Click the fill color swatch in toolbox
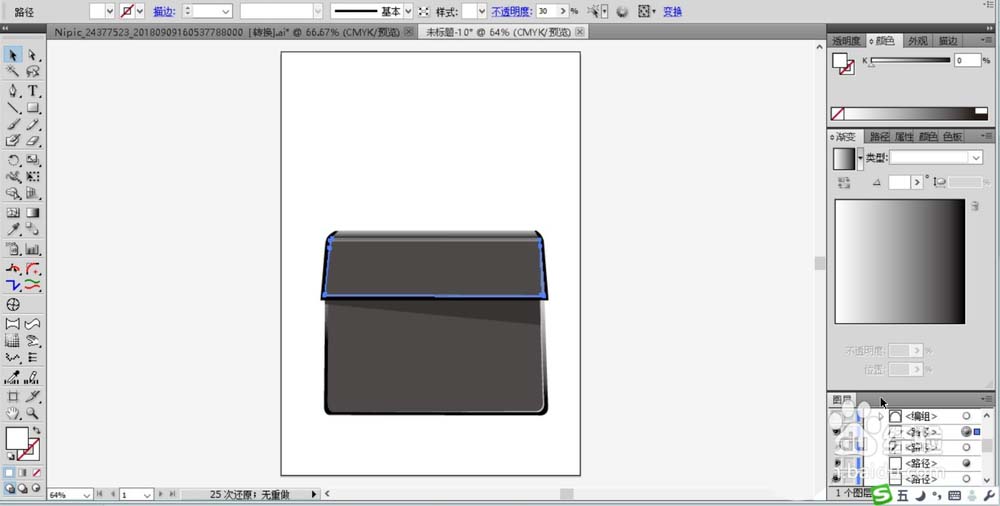Image resolution: width=1000 pixels, height=506 pixels. (x=17, y=438)
